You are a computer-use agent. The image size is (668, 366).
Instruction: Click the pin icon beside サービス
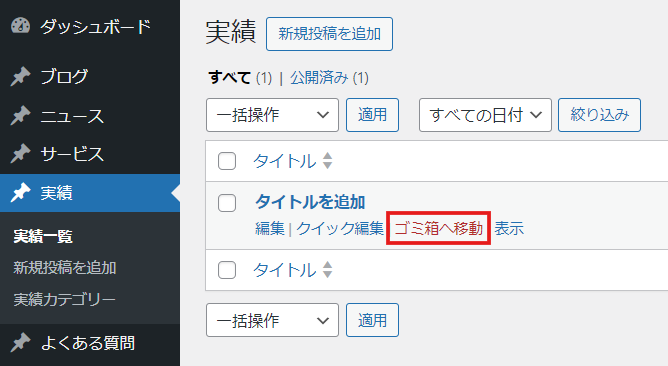(x=20, y=154)
